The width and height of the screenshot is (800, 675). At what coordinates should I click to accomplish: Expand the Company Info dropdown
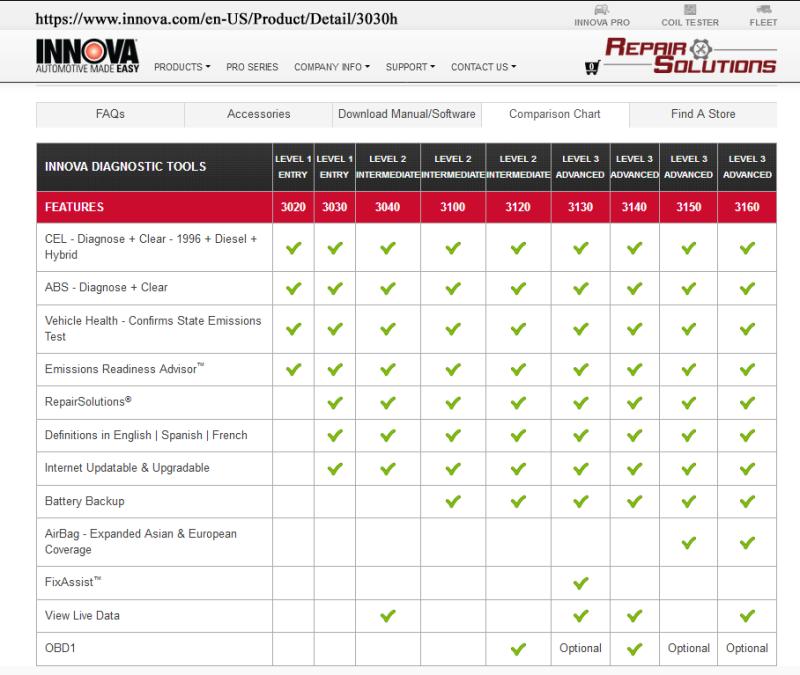332,67
